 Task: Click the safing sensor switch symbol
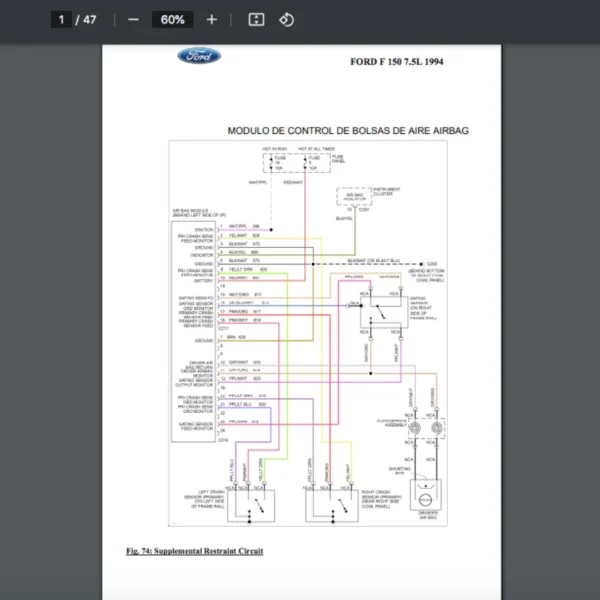(379, 307)
